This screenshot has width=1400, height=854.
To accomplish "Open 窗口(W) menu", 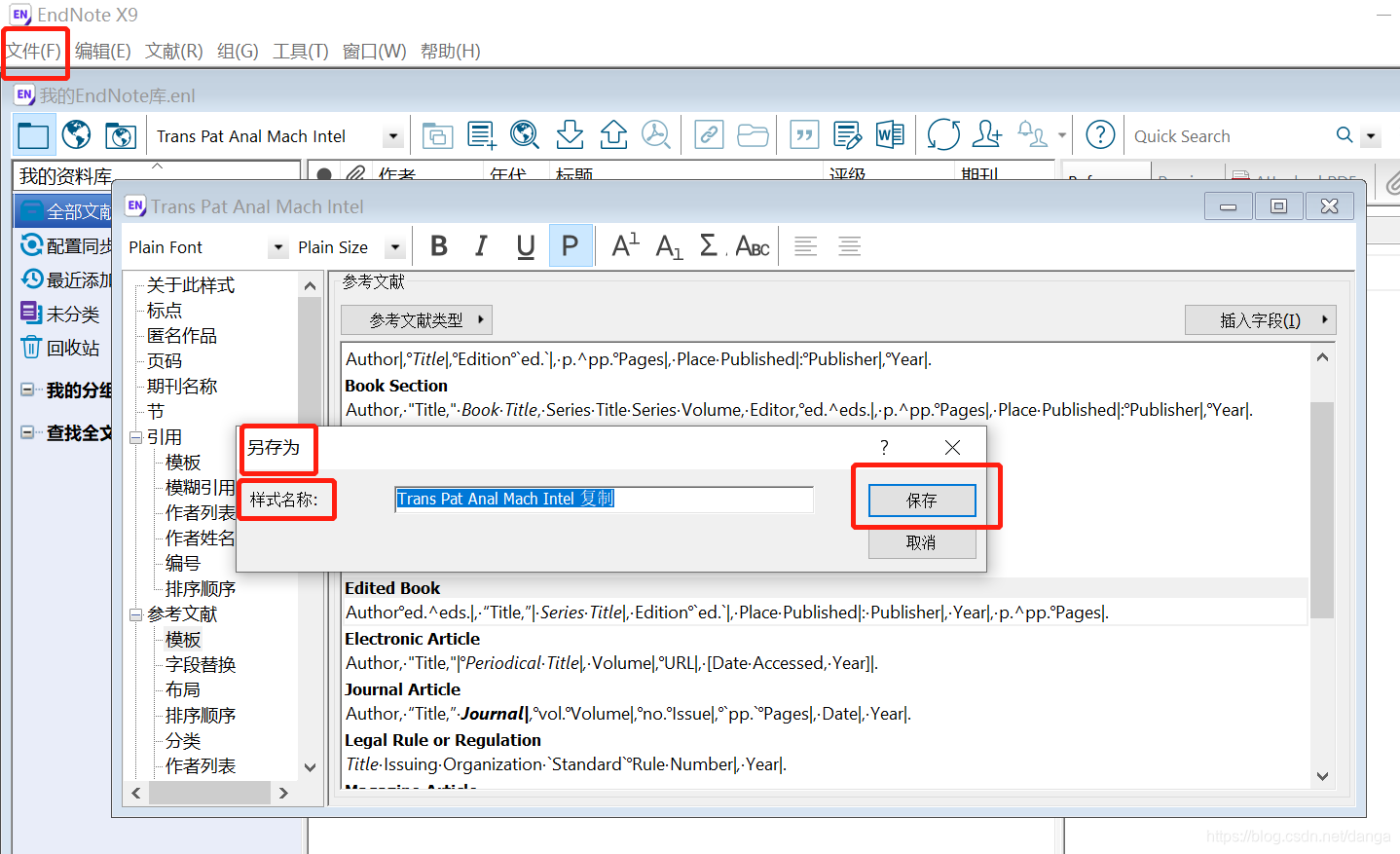I will point(375,51).
